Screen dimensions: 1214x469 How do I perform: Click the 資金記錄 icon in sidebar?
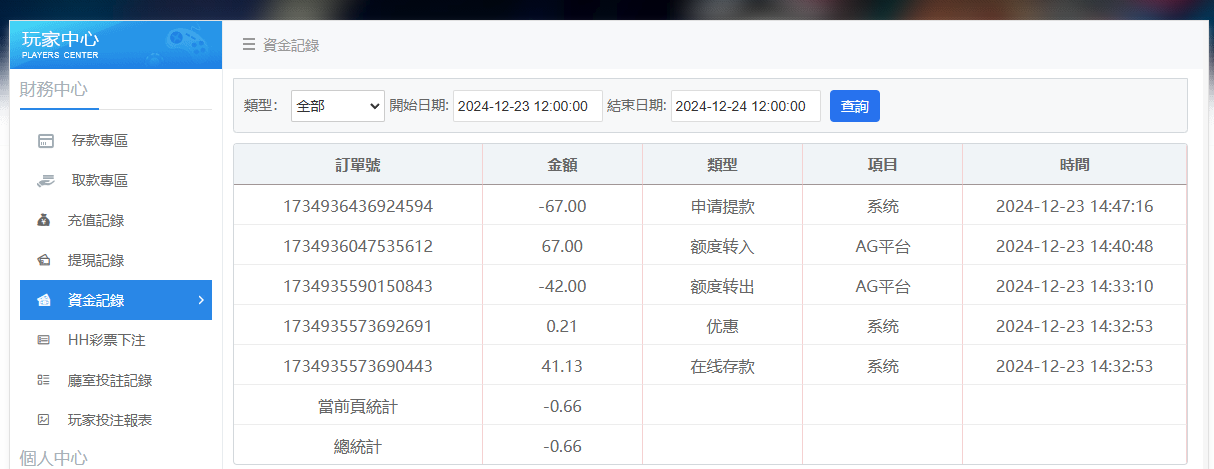click(45, 300)
